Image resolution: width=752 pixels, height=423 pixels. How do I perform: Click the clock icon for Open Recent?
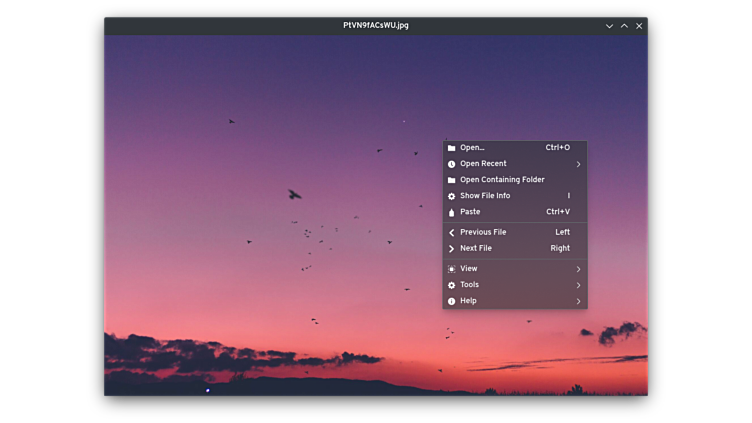[x=452, y=164]
